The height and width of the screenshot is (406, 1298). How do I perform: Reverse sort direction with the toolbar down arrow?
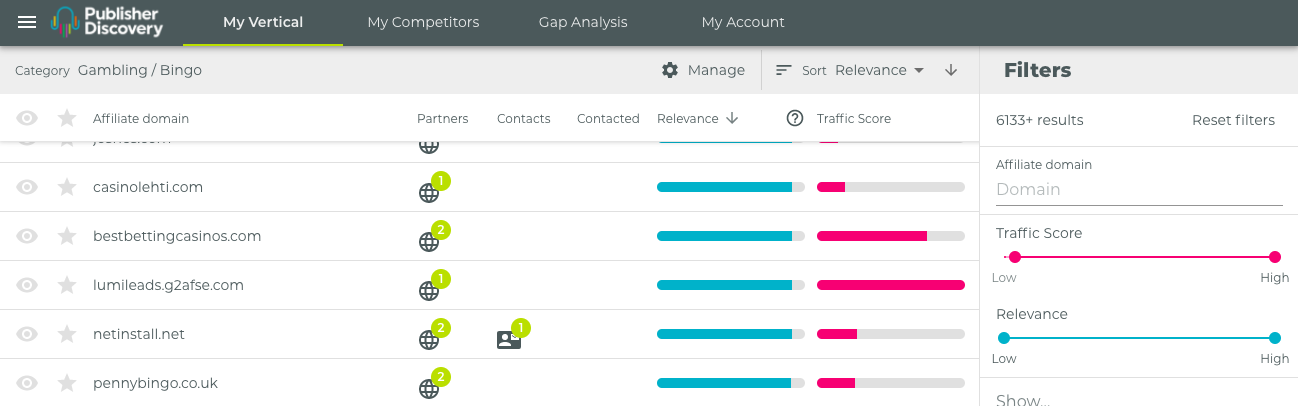pyautogui.click(x=951, y=70)
